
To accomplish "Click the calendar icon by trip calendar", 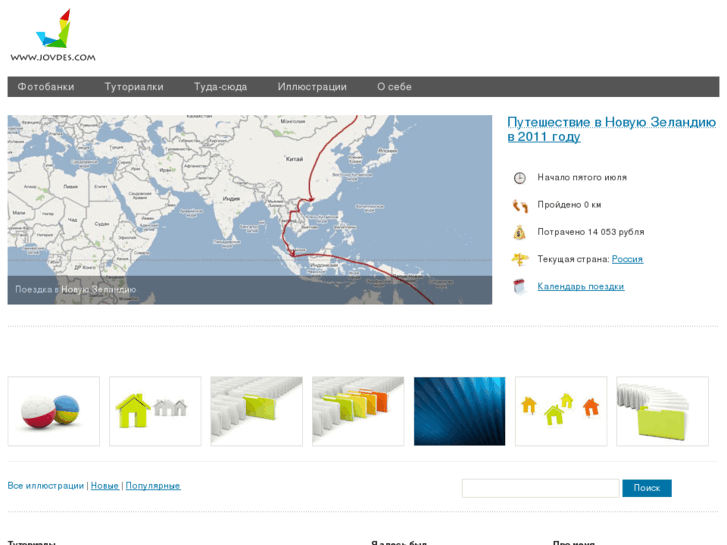I will point(520,286).
